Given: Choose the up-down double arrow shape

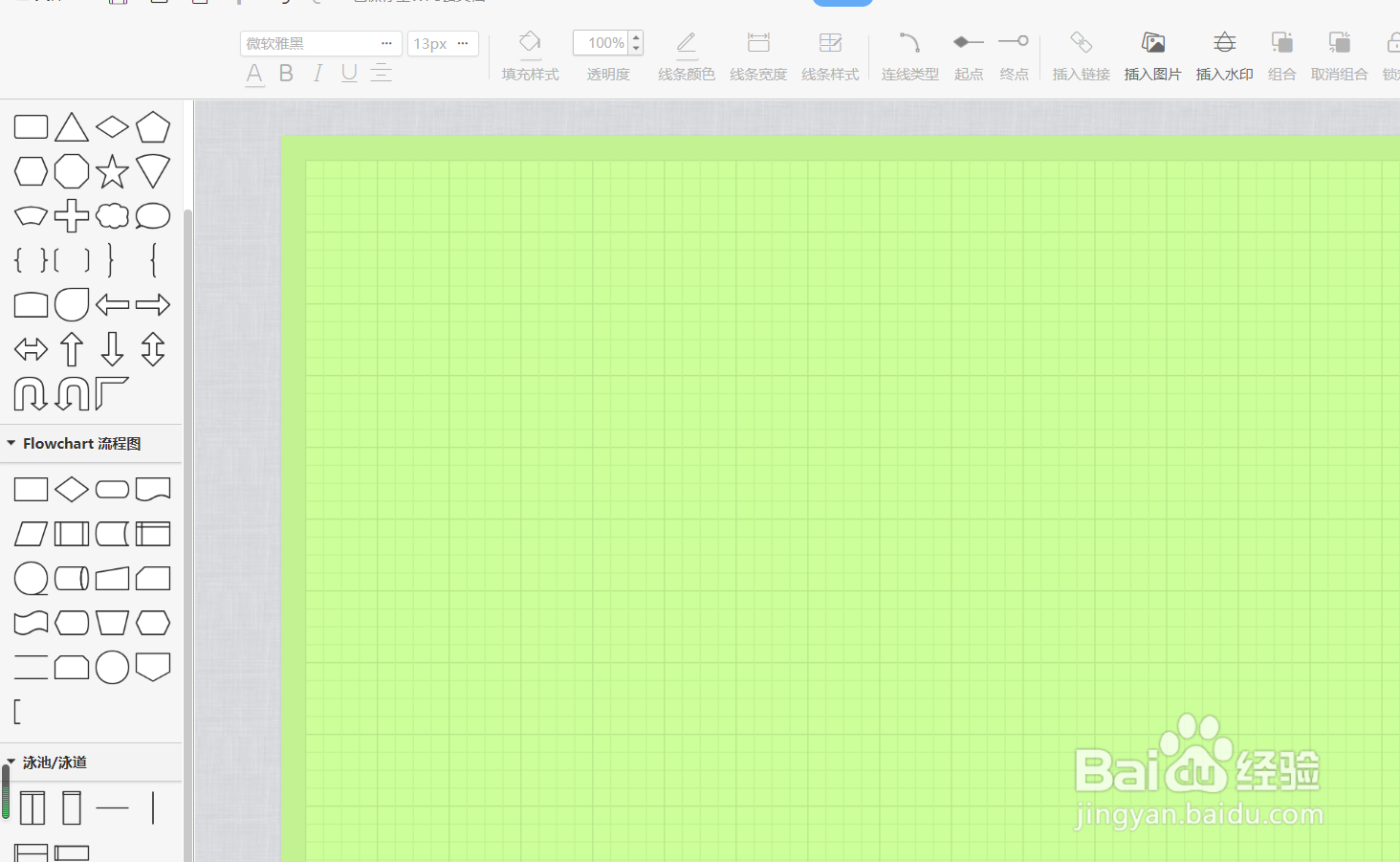Looking at the screenshot, I should click(x=153, y=349).
